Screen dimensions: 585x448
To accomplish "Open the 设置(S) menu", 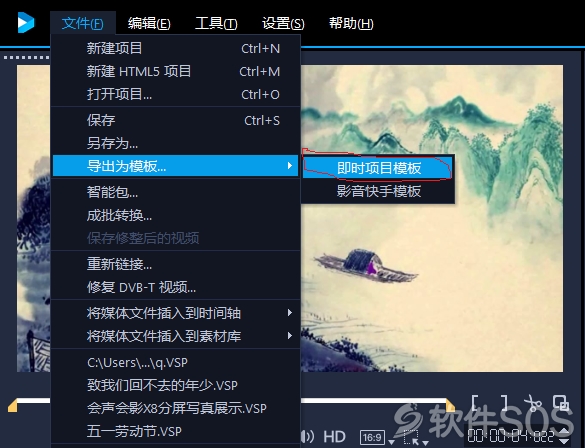I will point(283,24).
